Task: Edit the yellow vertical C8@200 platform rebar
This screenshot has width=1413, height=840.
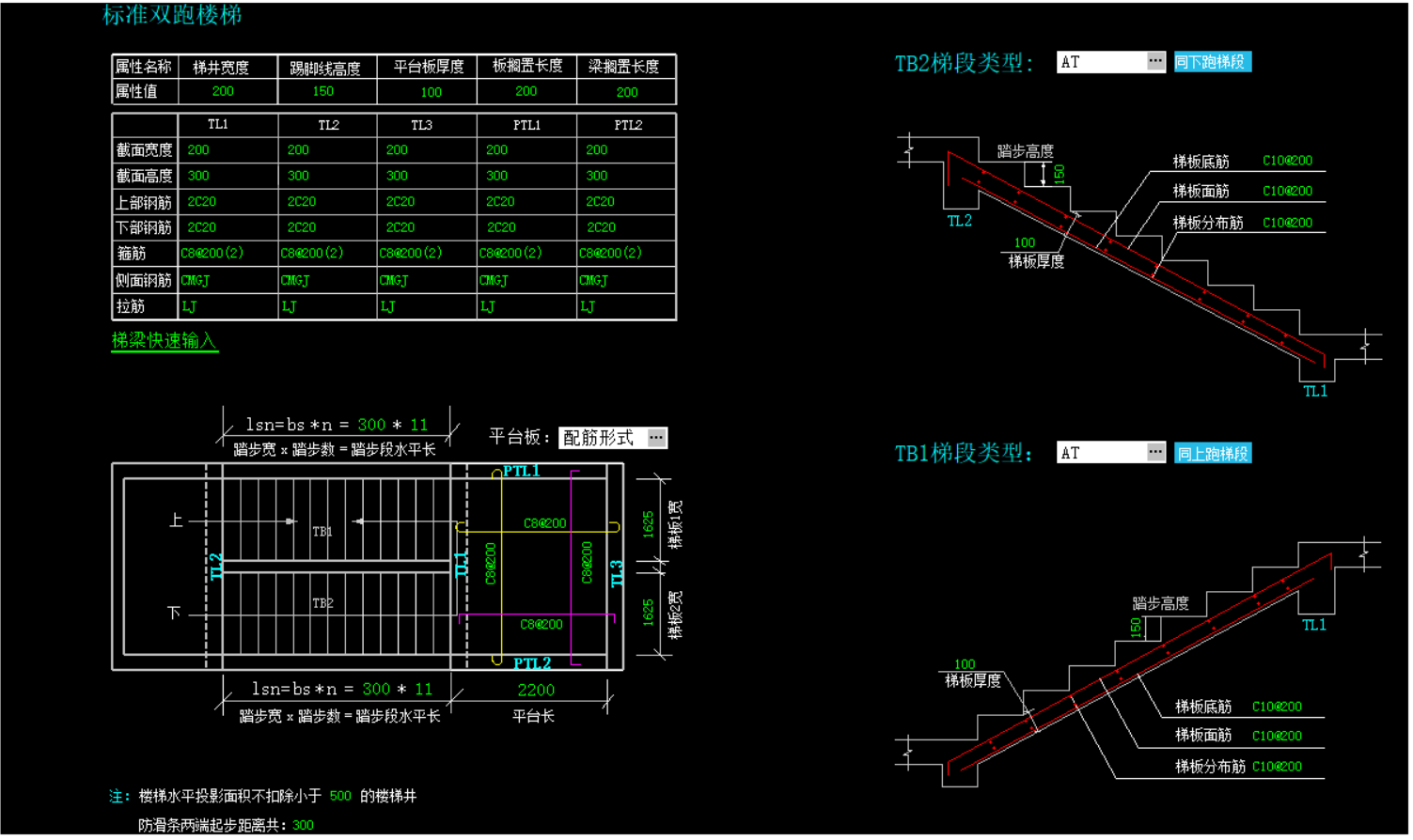Action: pyautogui.click(x=490, y=564)
